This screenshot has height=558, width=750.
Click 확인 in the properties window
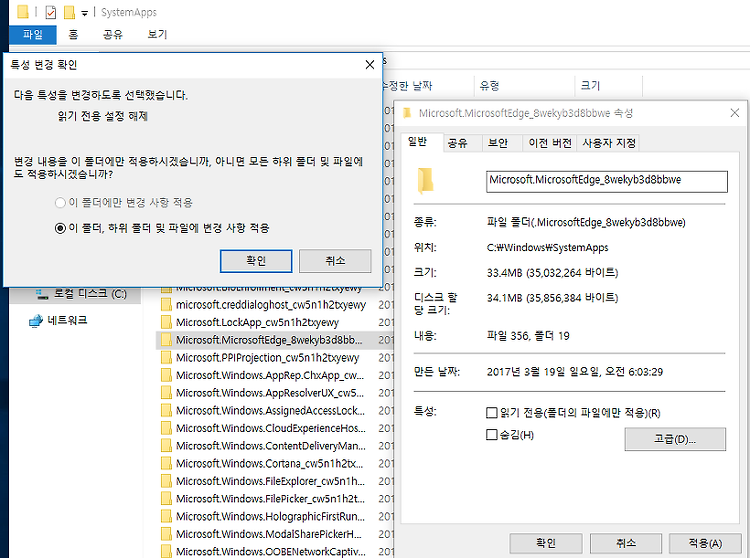pyautogui.click(x=546, y=543)
